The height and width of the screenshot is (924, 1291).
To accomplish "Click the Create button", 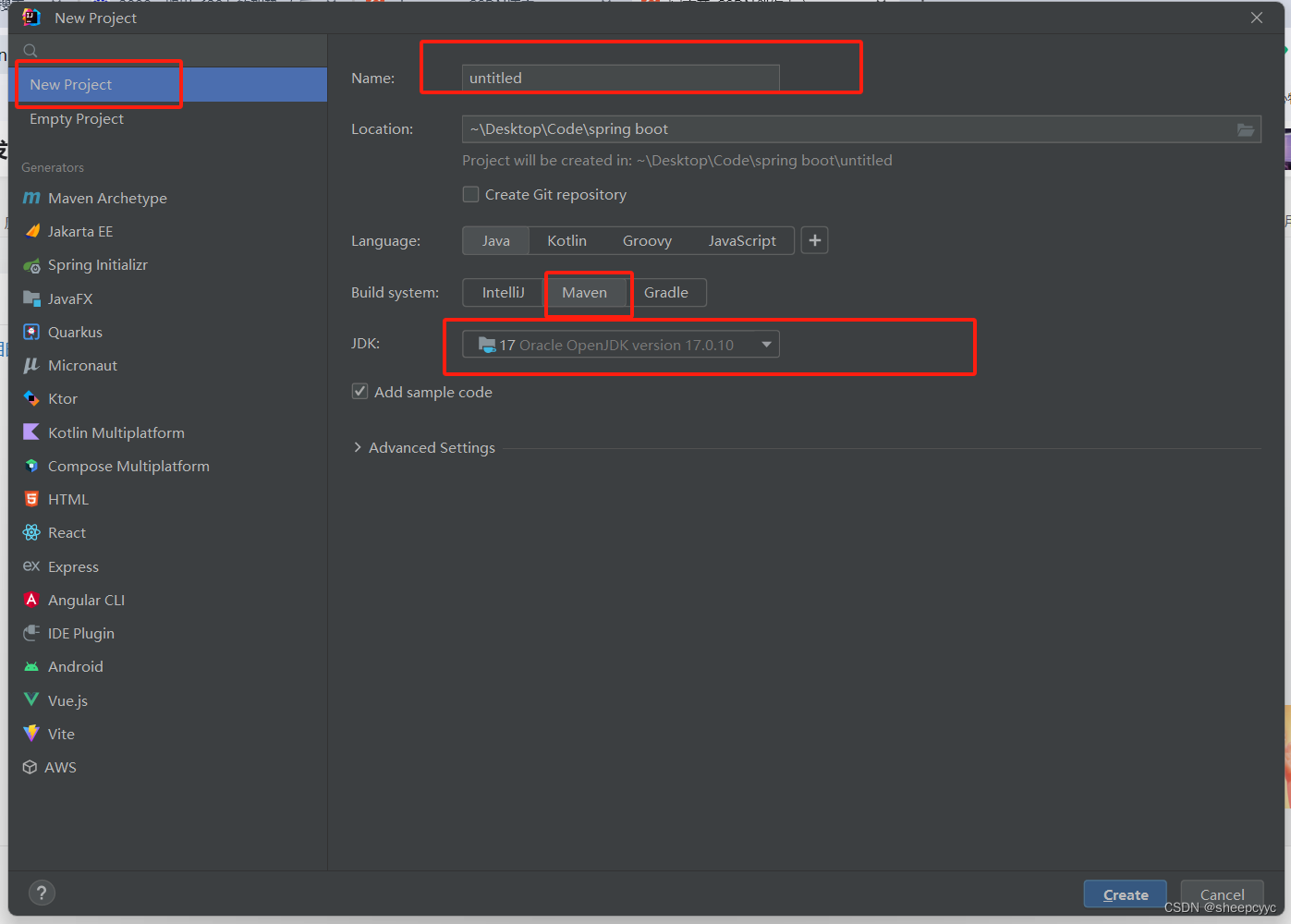I will click(1126, 894).
